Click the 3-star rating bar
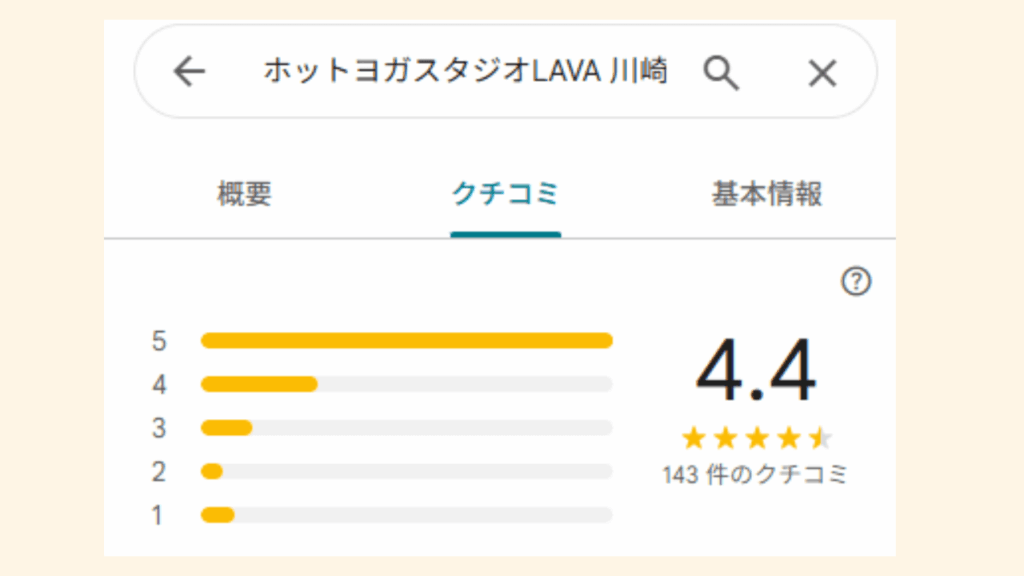 [x=406, y=428]
